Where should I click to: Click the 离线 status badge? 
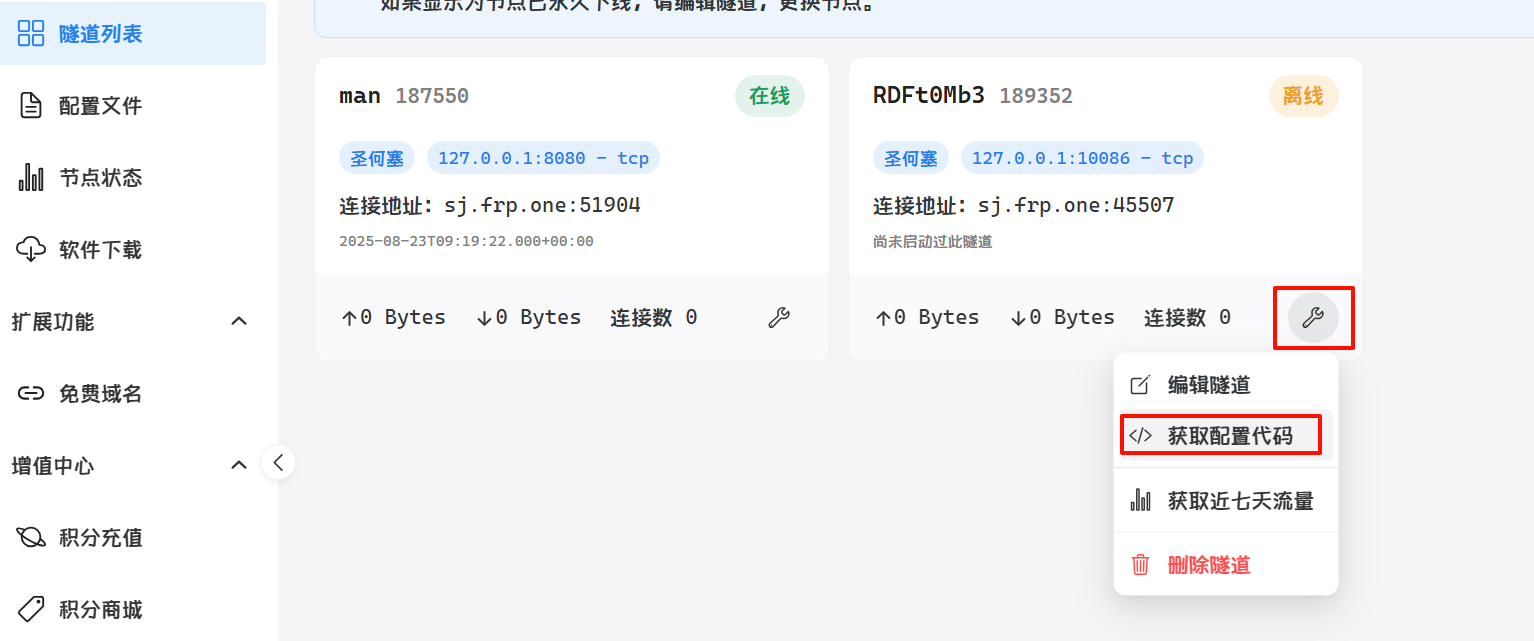point(1303,96)
